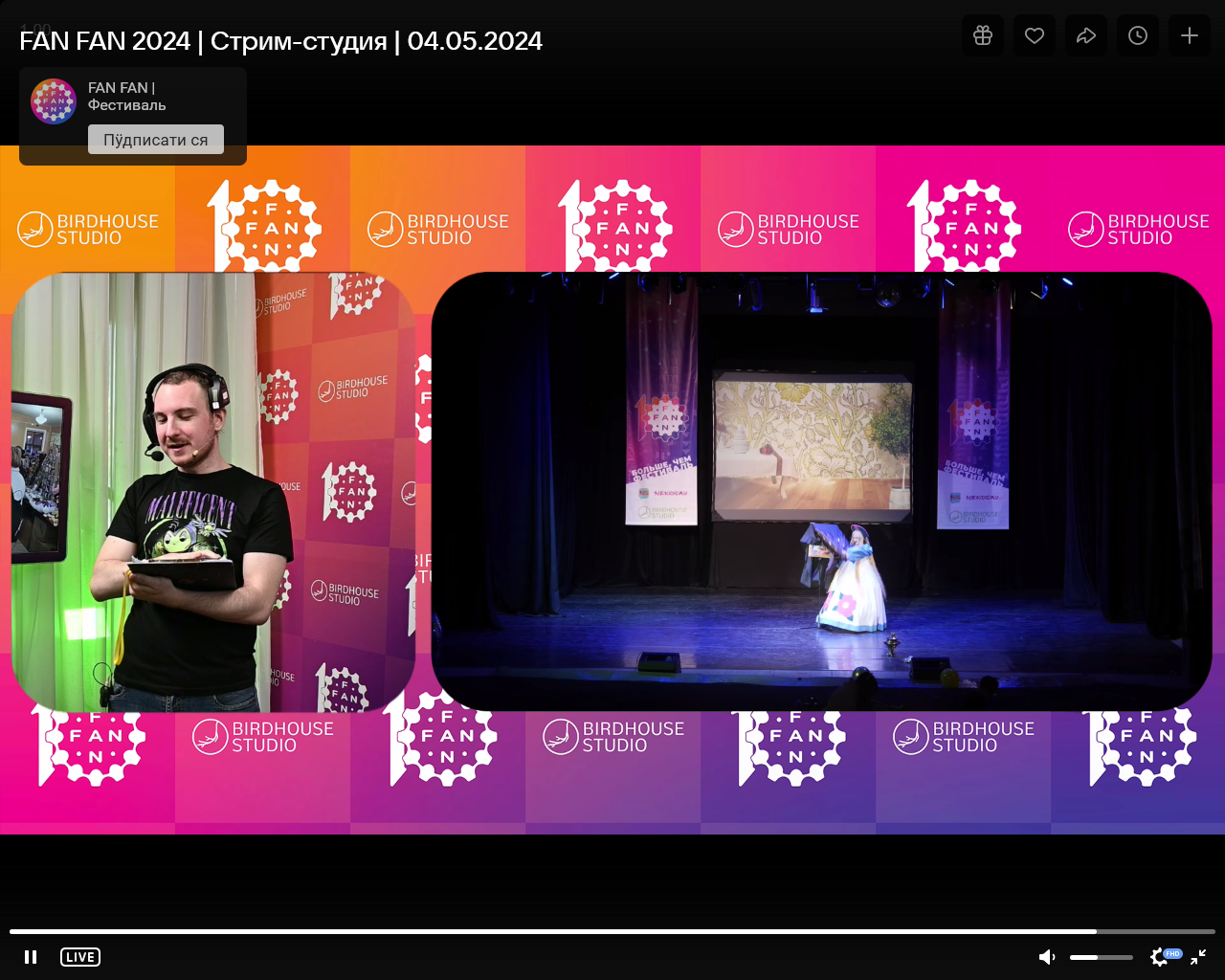Open the gift donation icon
This screenshot has width=1225, height=980.
[983, 35]
